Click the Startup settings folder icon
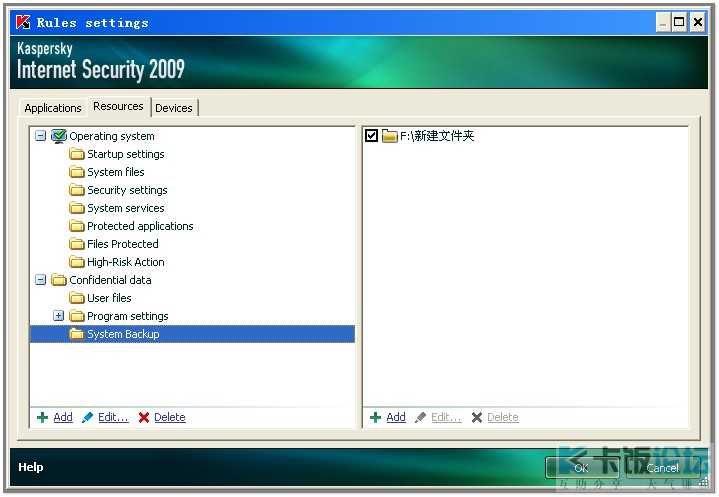The image size is (719, 497). pyautogui.click(x=77, y=154)
